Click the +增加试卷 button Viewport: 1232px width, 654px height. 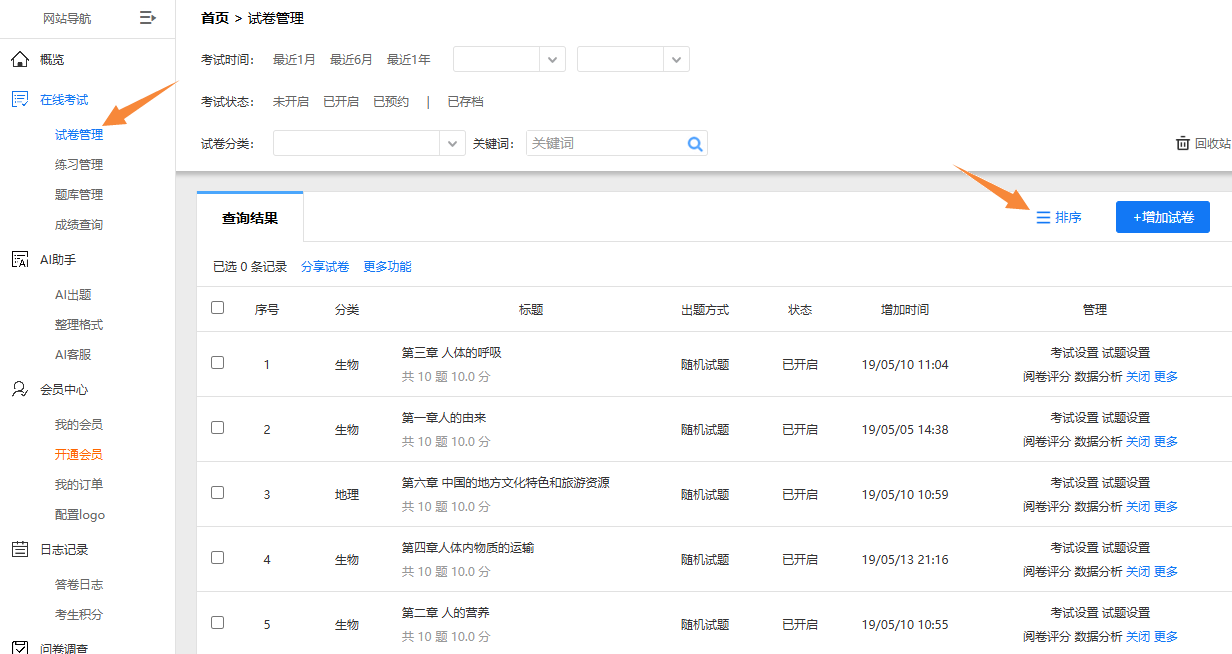1163,217
